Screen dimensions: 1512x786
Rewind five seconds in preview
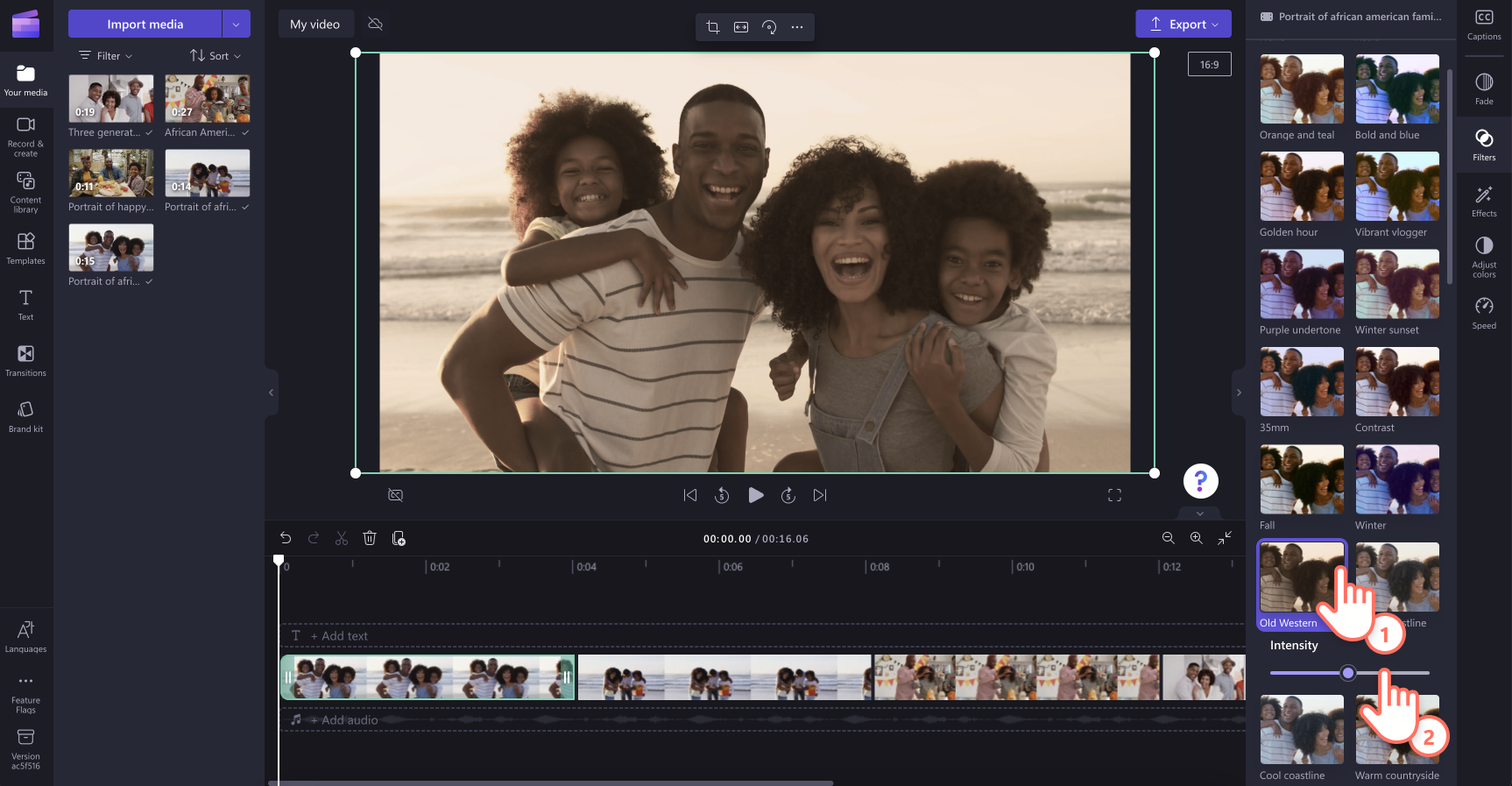(x=722, y=495)
